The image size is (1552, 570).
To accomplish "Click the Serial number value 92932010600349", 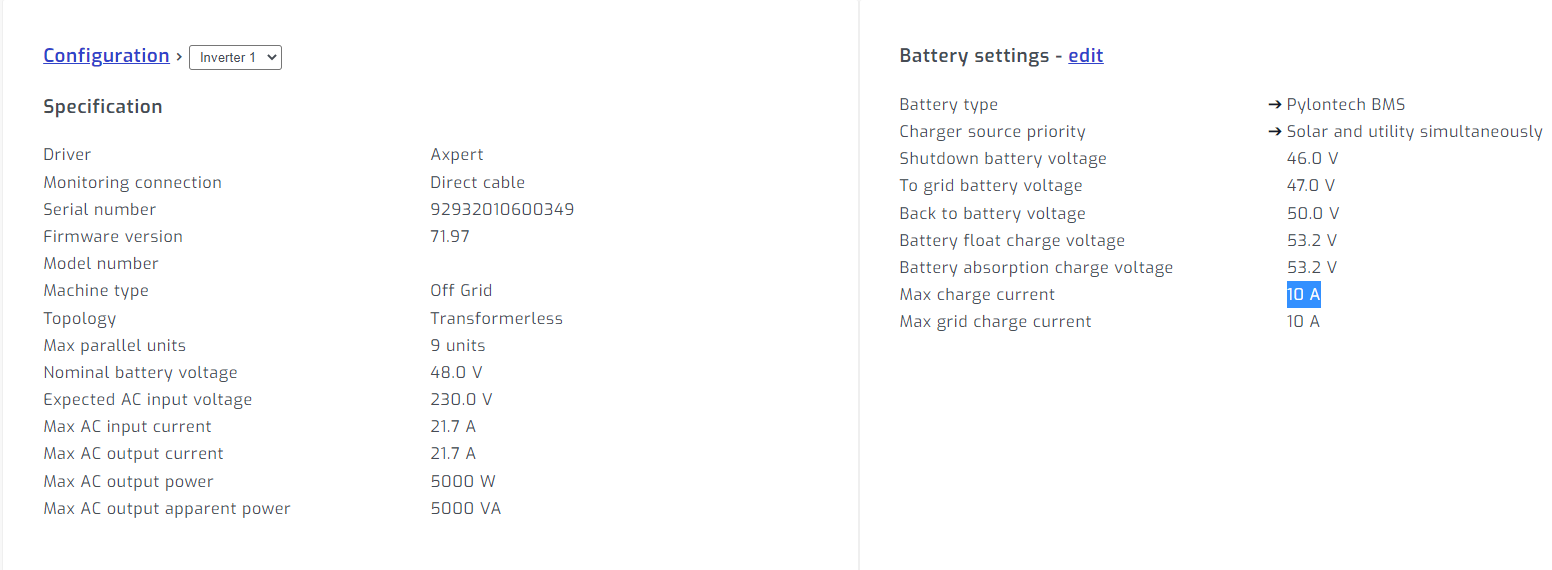I will 502,210.
